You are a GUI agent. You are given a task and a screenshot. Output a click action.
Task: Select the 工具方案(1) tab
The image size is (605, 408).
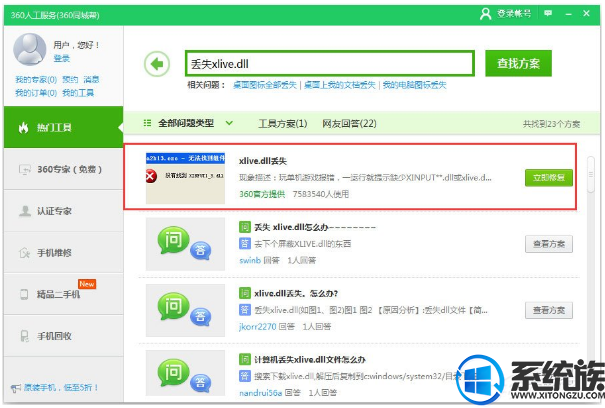click(x=283, y=124)
